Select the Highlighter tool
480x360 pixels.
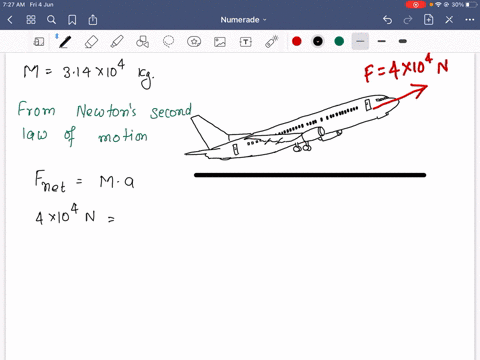coord(117,42)
